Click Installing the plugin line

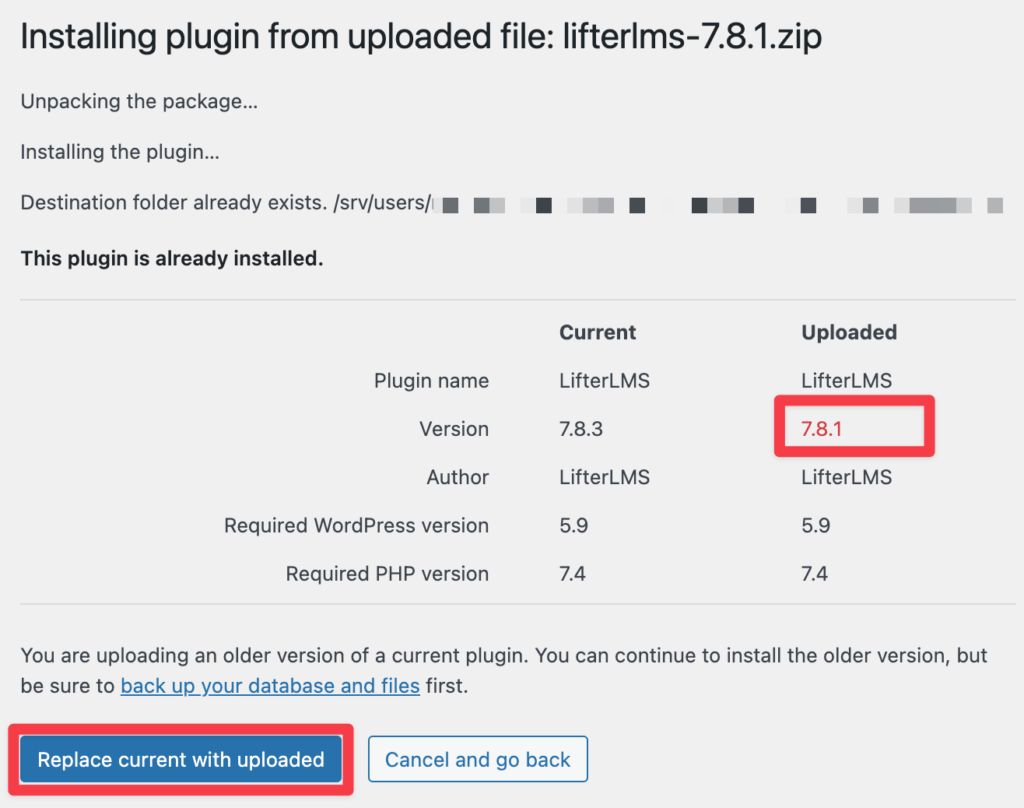[120, 152]
